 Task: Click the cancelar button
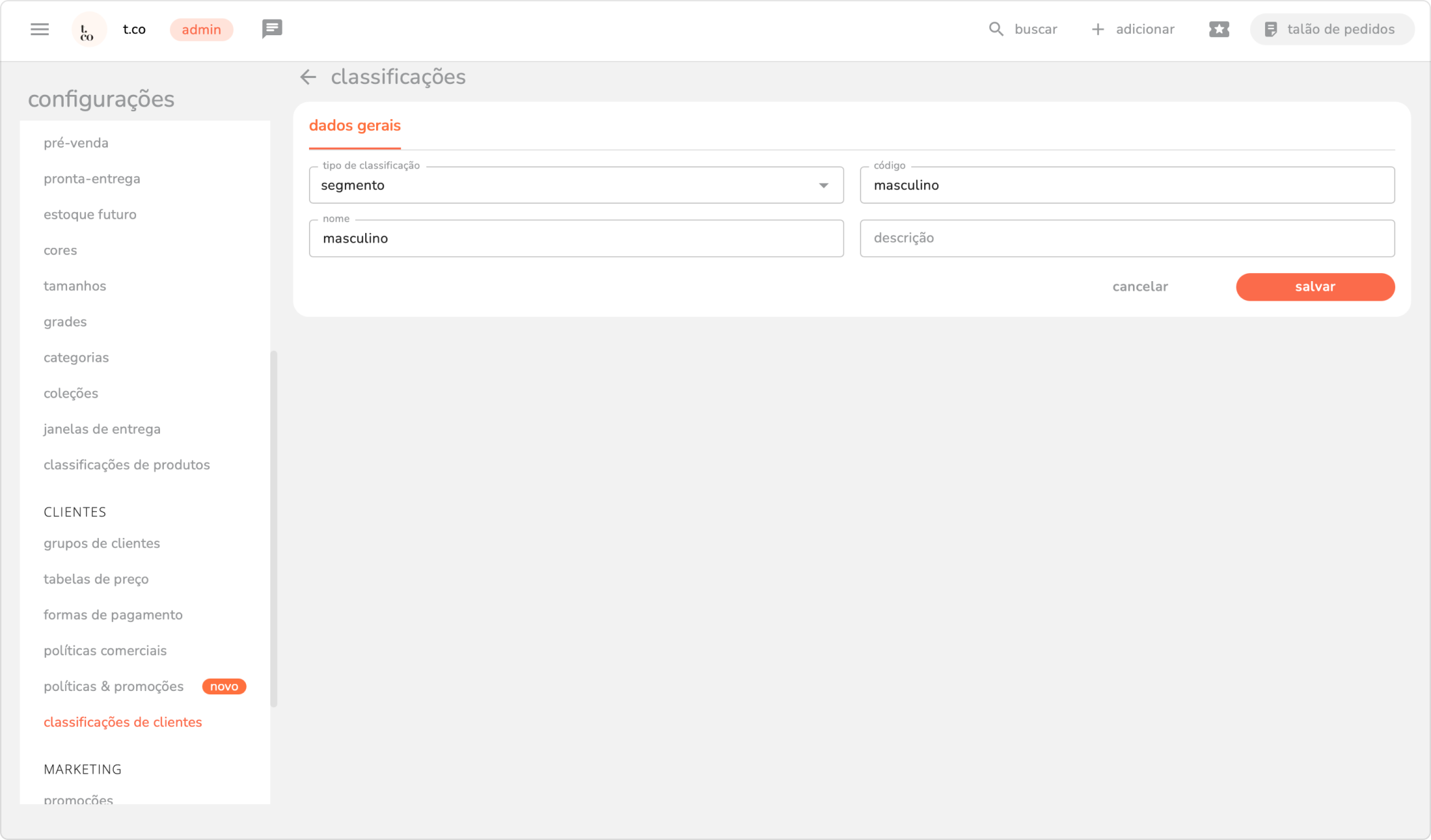[1140, 287]
